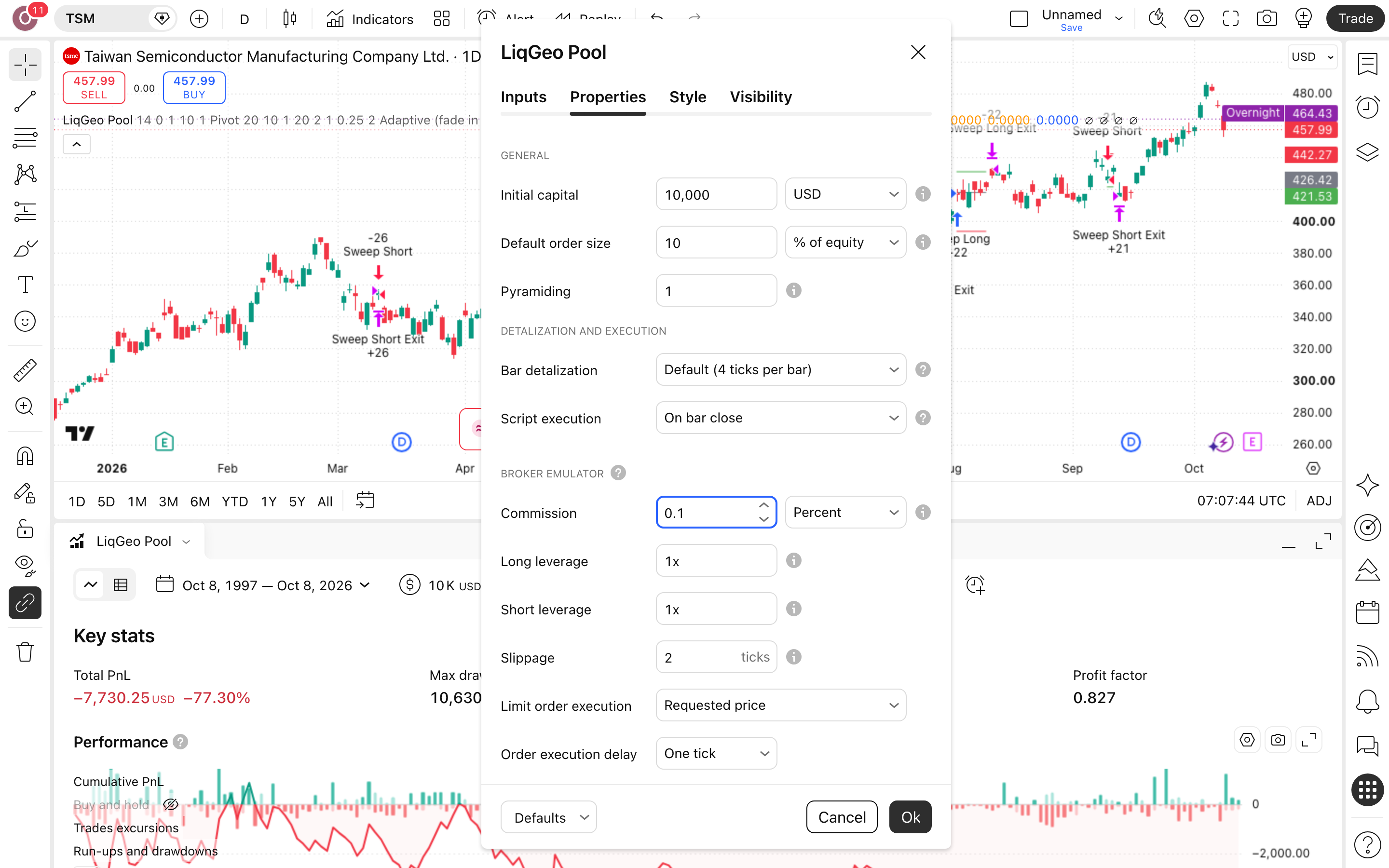This screenshot has height=868, width=1389.
Task: Click the Cancel button
Action: 842,817
